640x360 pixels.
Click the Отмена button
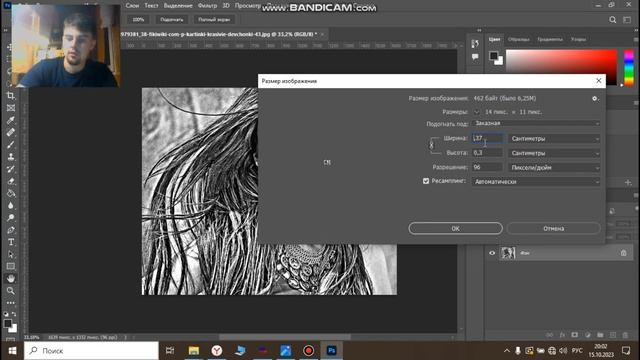coord(554,229)
